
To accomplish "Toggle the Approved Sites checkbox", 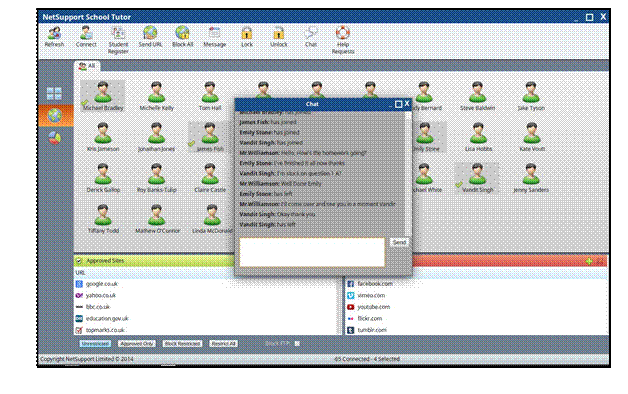I will (x=79, y=261).
